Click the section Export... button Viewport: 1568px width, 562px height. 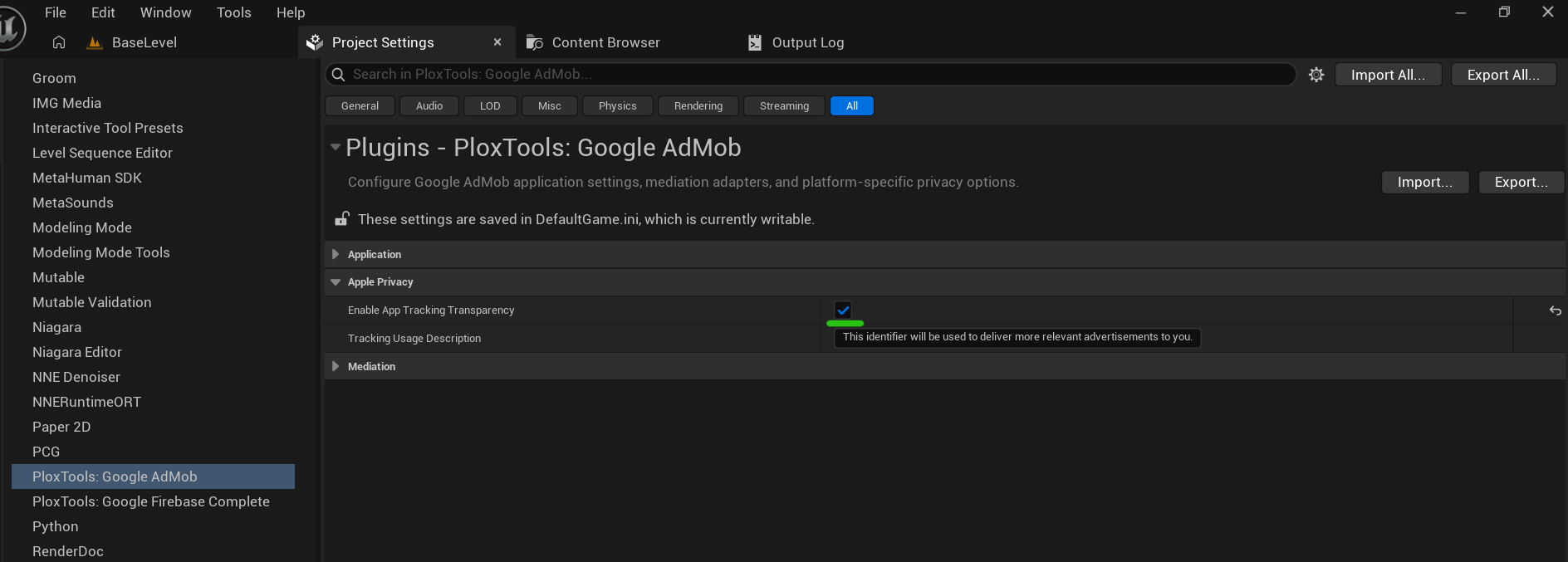click(x=1521, y=182)
